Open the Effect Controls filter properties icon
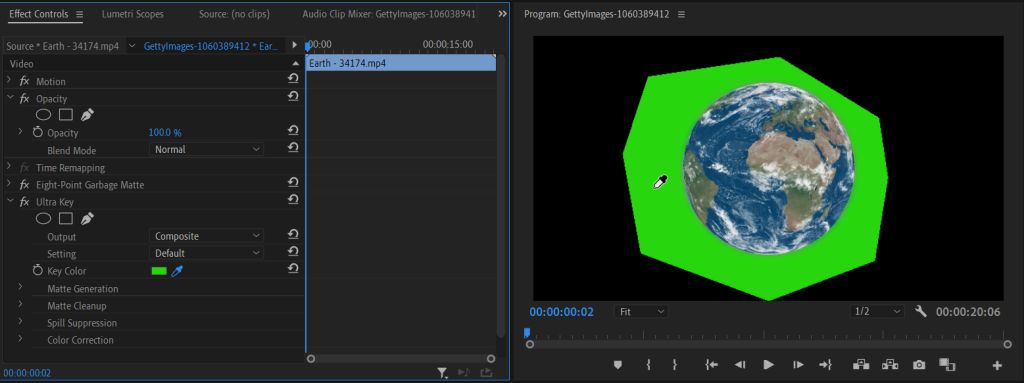Viewport: 1024px width, 383px height. pyautogui.click(x=443, y=373)
